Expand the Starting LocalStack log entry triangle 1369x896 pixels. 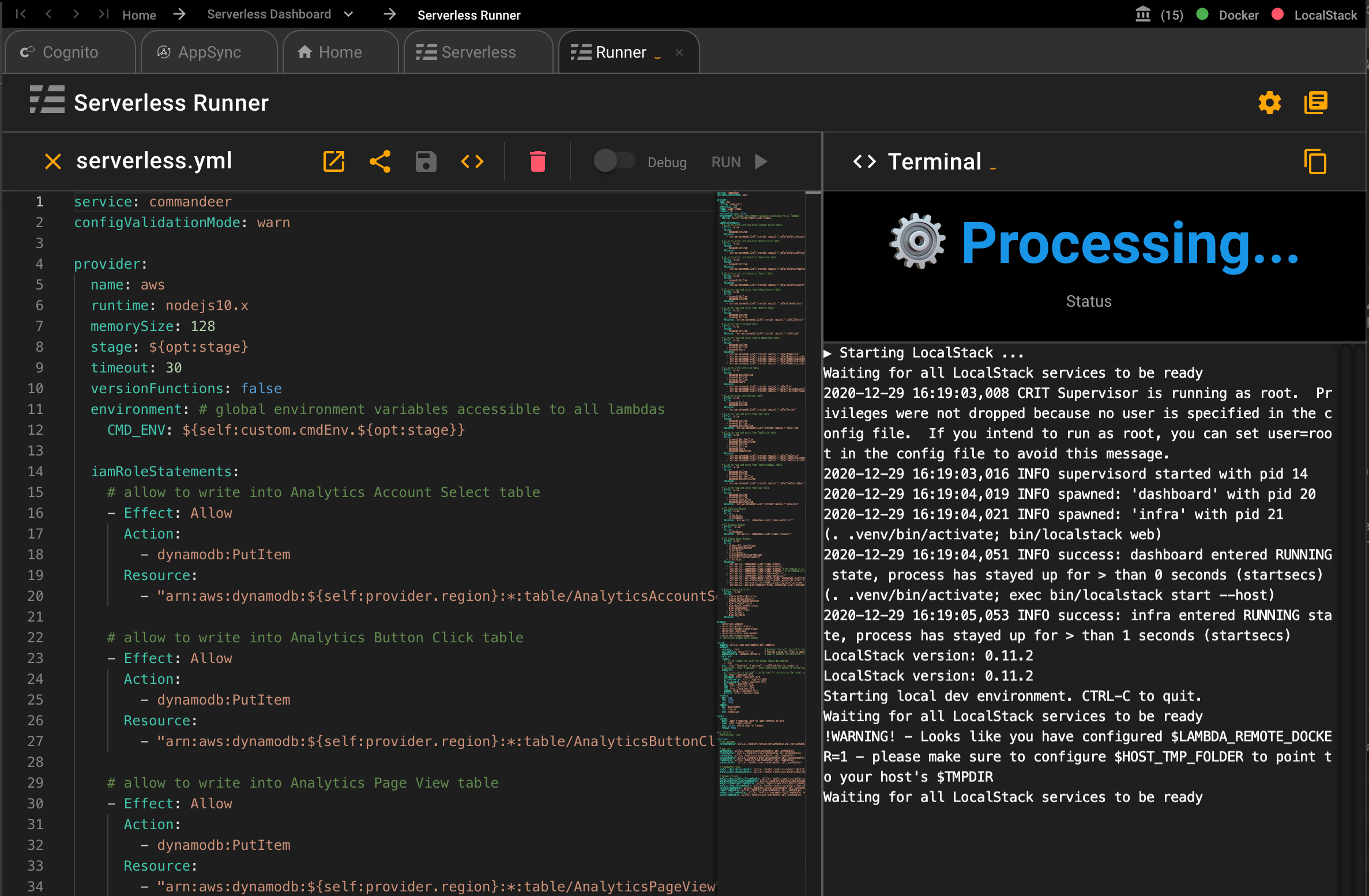tap(828, 353)
